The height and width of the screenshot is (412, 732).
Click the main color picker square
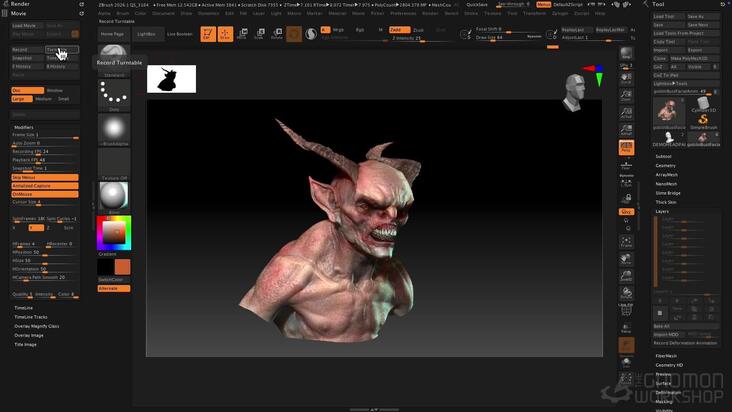click(x=114, y=233)
